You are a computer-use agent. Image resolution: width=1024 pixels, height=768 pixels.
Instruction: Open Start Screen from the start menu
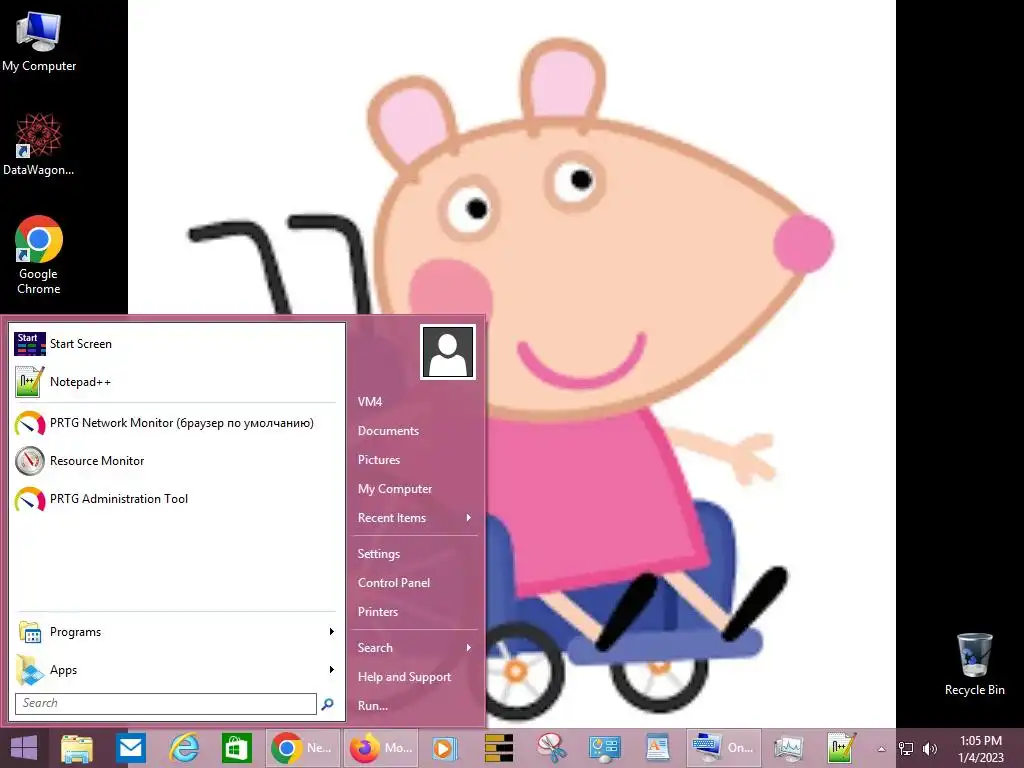pyautogui.click(x=176, y=344)
